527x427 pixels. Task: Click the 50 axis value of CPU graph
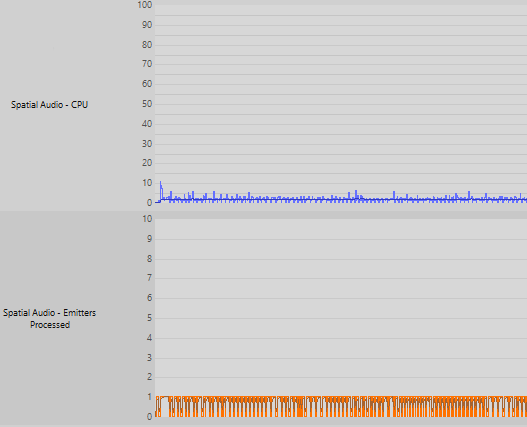click(147, 104)
